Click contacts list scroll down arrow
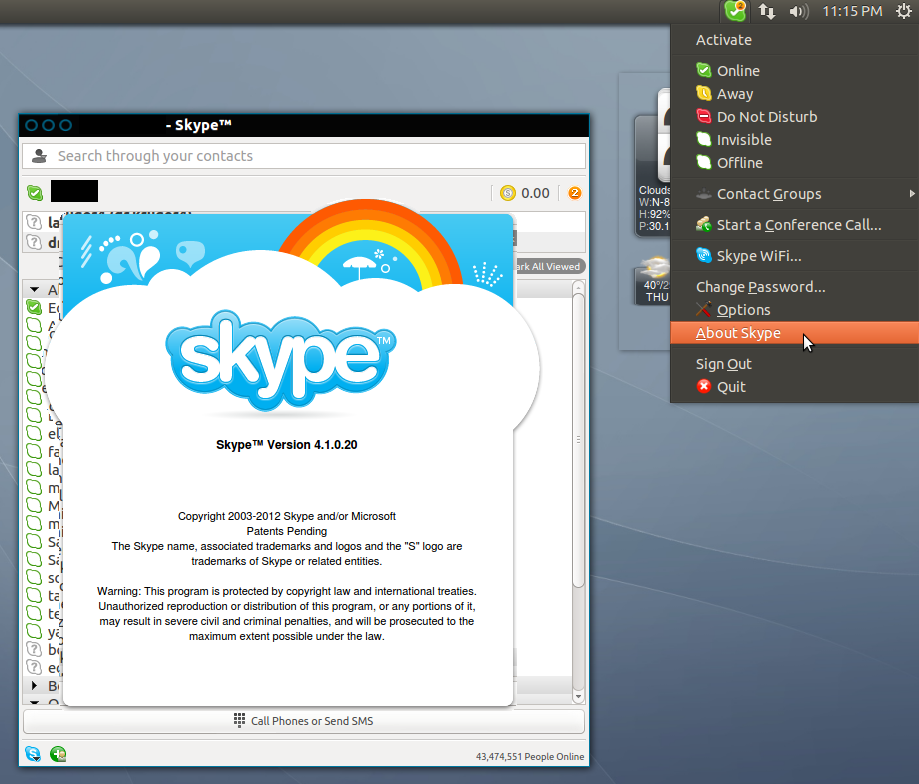The image size is (919, 784). (x=578, y=697)
